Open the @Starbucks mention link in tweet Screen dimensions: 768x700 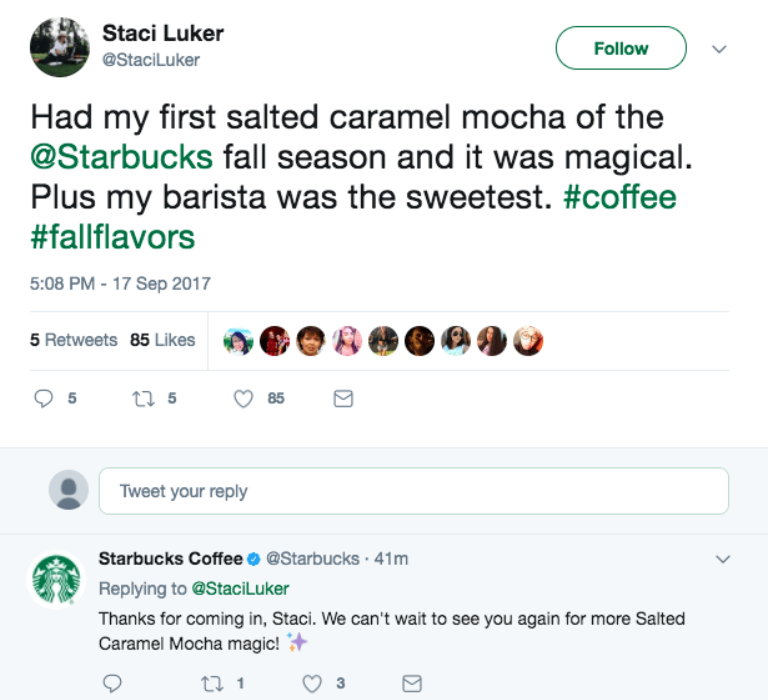122,156
